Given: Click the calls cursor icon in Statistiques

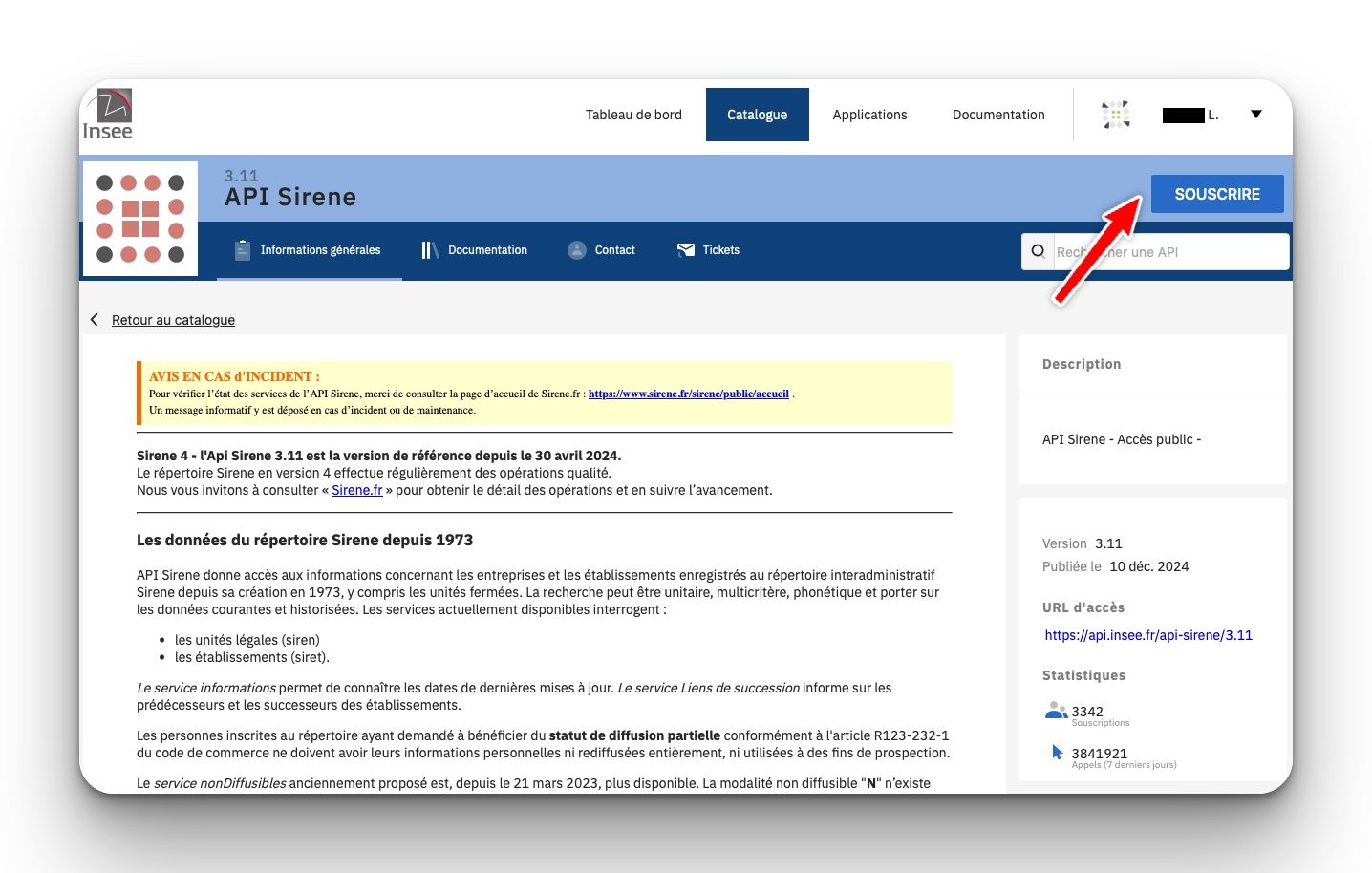Looking at the screenshot, I should click(1057, 753).
